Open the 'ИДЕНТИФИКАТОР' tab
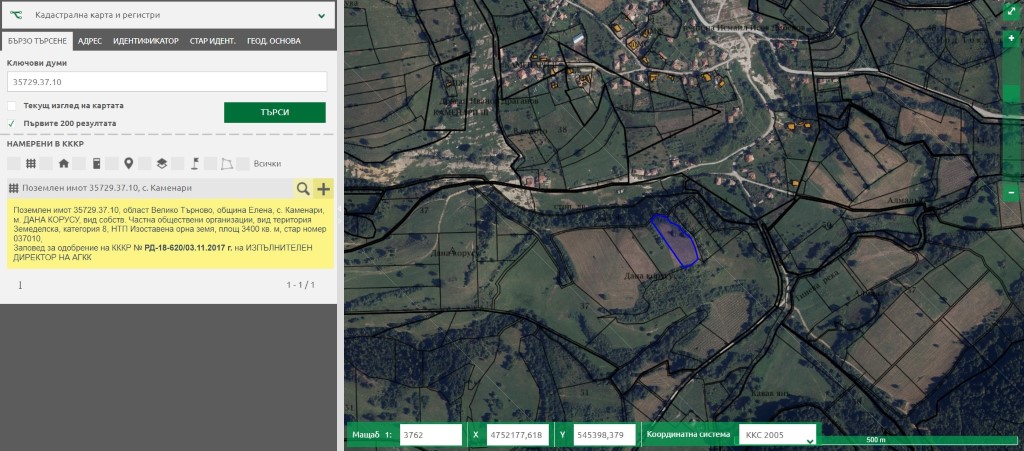Image resolution: width=1024 pixels, height=451 pixels. click(x=146, y=41)
